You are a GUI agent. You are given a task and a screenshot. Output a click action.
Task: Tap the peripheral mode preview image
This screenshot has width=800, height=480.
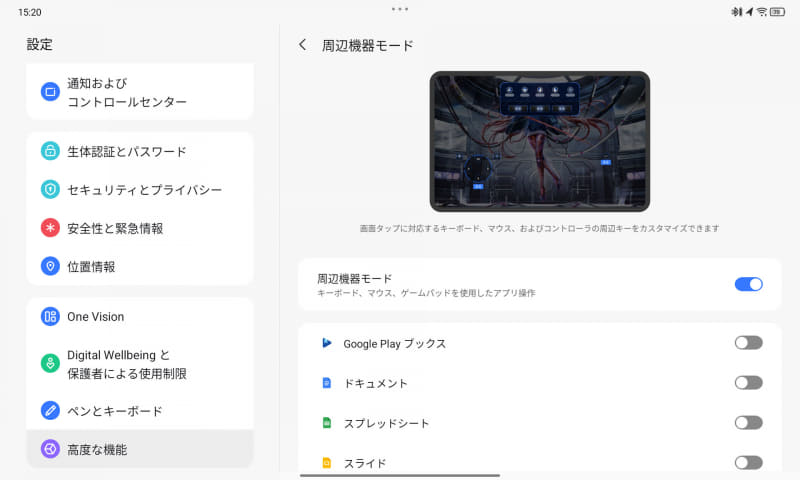coord(540,141)
